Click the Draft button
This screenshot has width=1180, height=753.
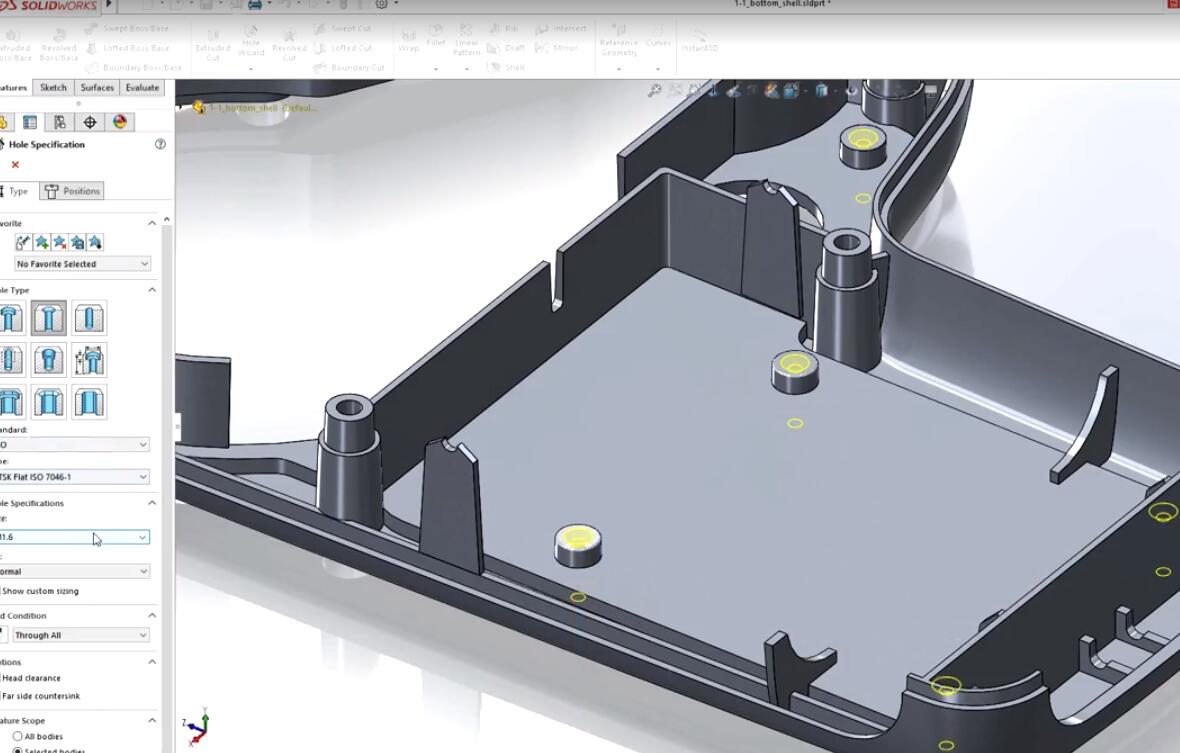click(506, 48)
